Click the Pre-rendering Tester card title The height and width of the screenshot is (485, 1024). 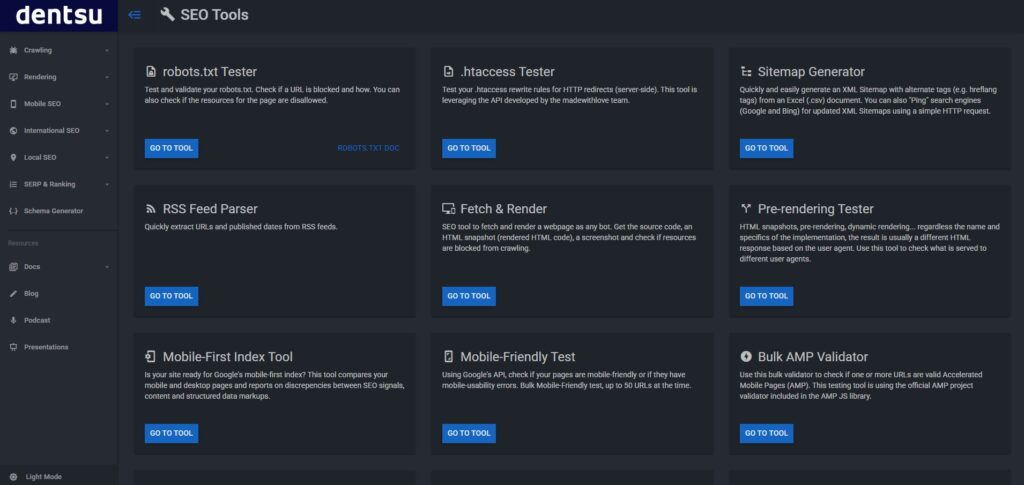coord(816,209)
